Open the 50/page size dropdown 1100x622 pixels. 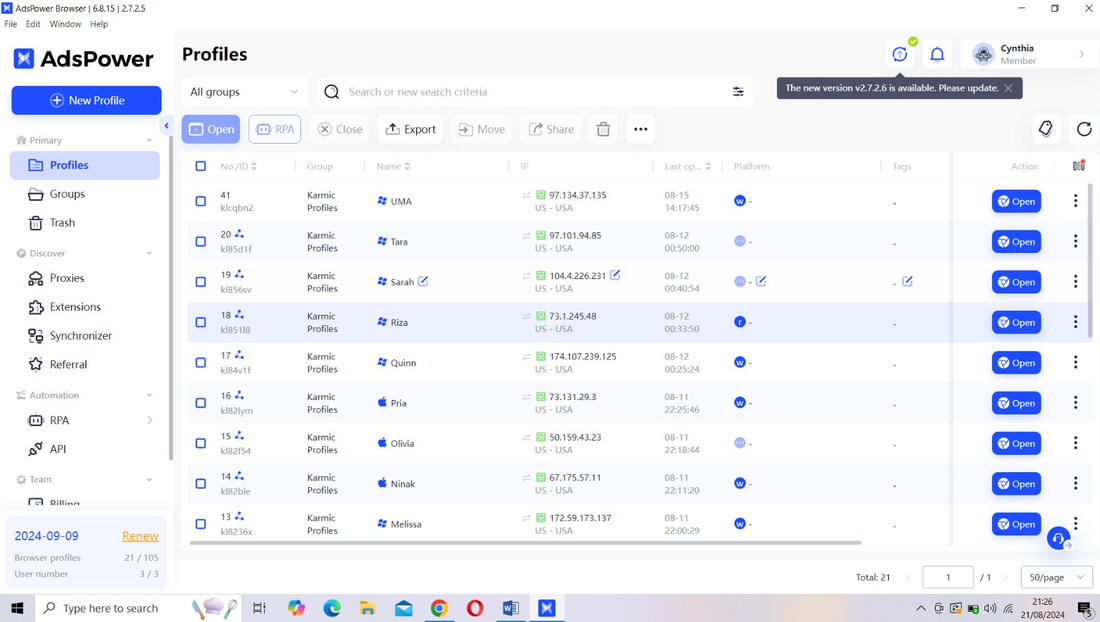click(1056, 577)
